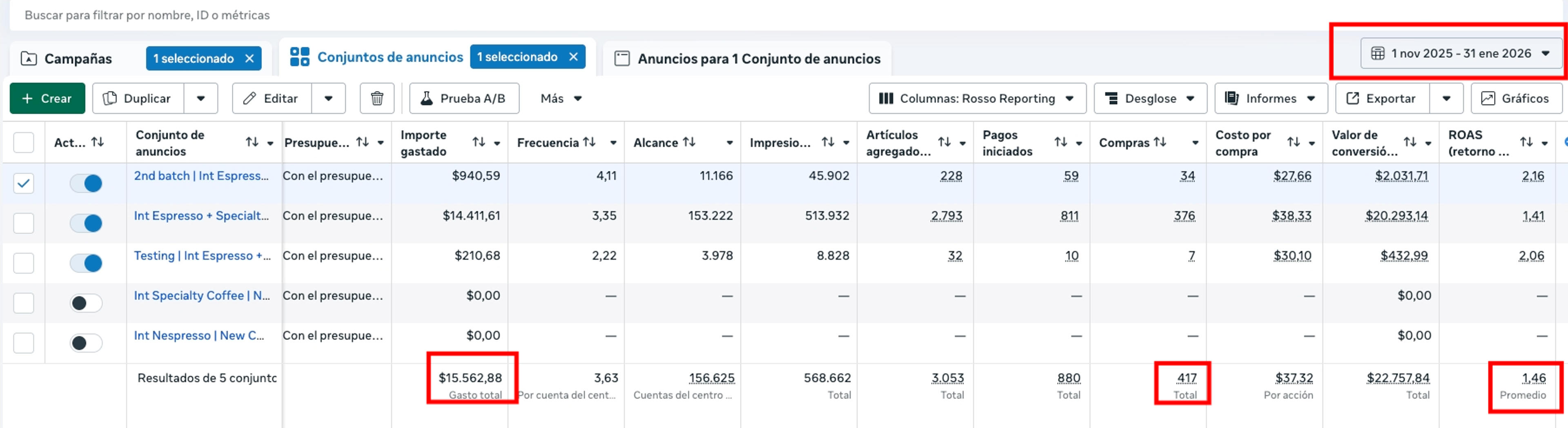Click the $20.293,14 conversion value
1568x428 pixels.
pos(1396,216)
